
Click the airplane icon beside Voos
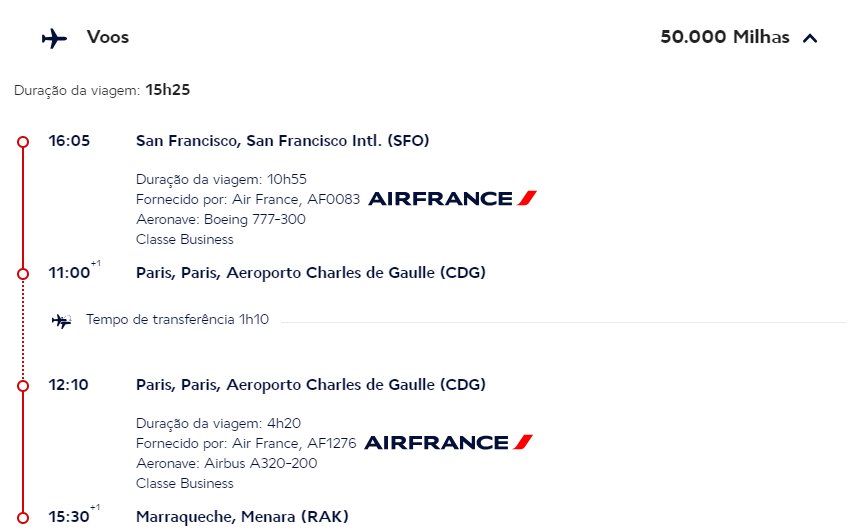[54, 38]
